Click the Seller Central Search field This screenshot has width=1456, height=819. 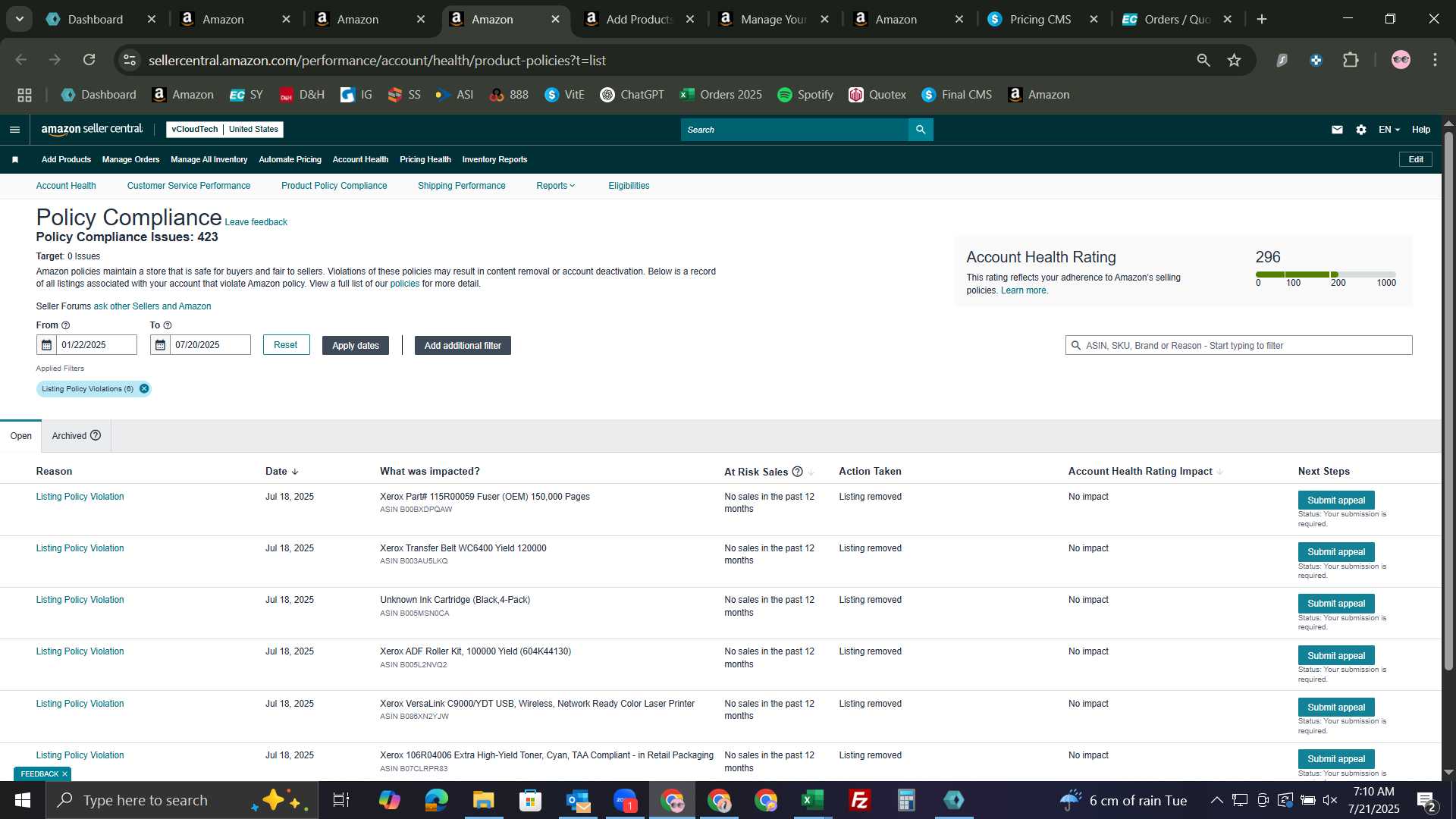[x=795, y=130]
